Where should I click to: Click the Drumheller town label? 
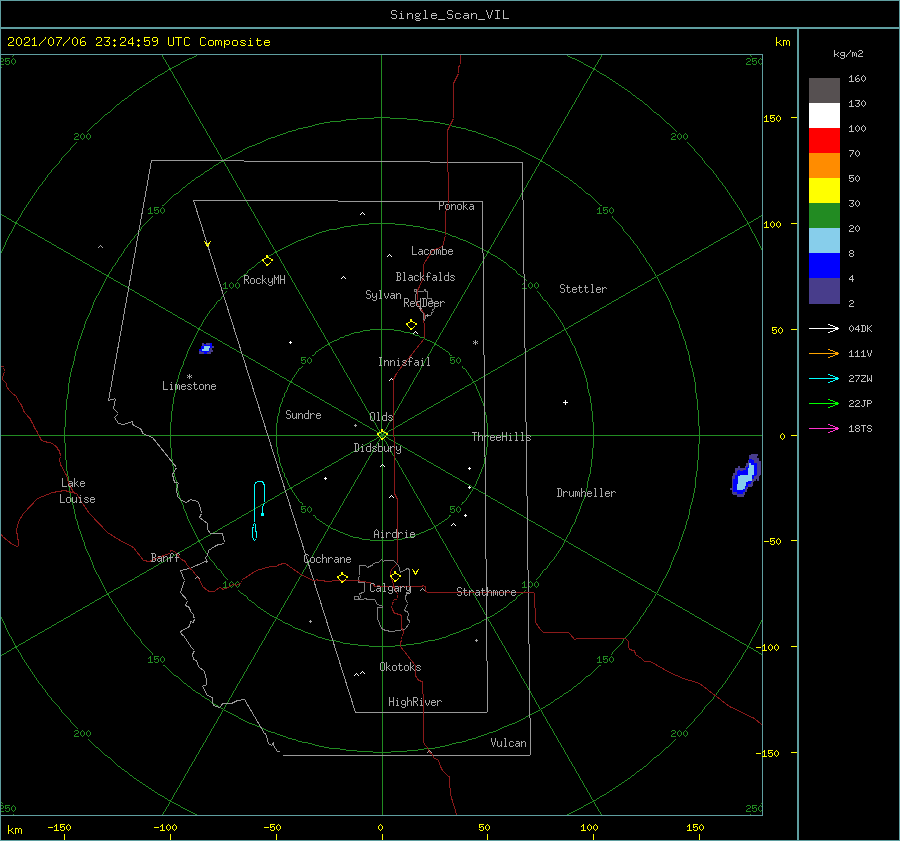[x=586, y=493]
